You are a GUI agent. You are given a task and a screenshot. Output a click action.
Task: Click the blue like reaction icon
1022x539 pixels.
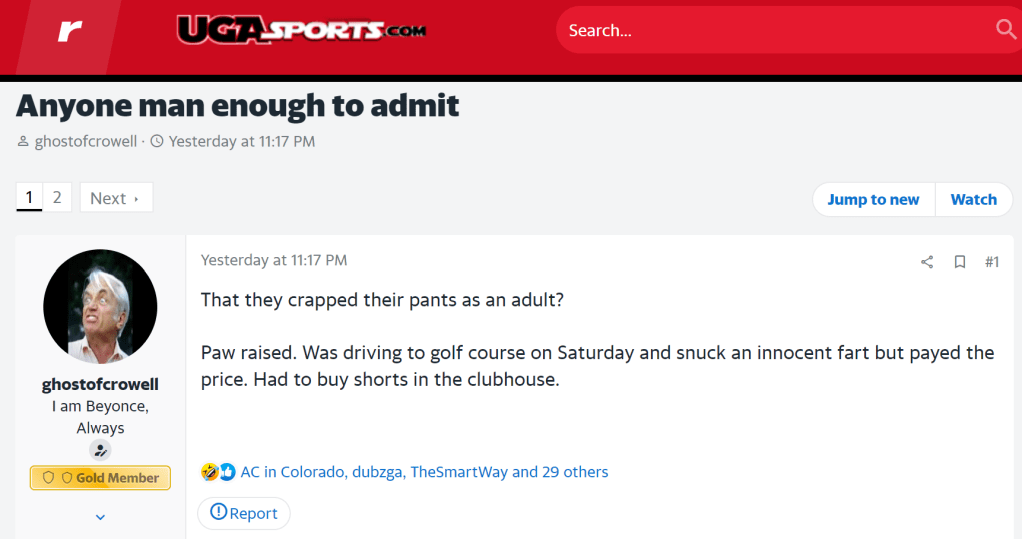[x=227, y=472]
